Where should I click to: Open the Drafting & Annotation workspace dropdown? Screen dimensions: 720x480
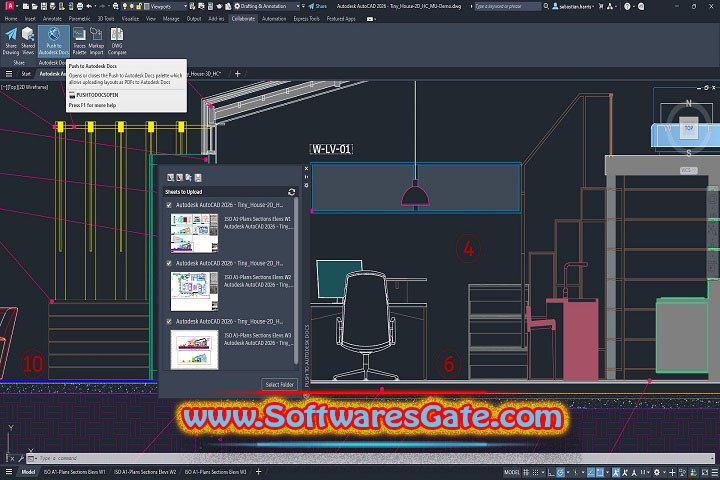pyautogui.click(x=266, y=6)
